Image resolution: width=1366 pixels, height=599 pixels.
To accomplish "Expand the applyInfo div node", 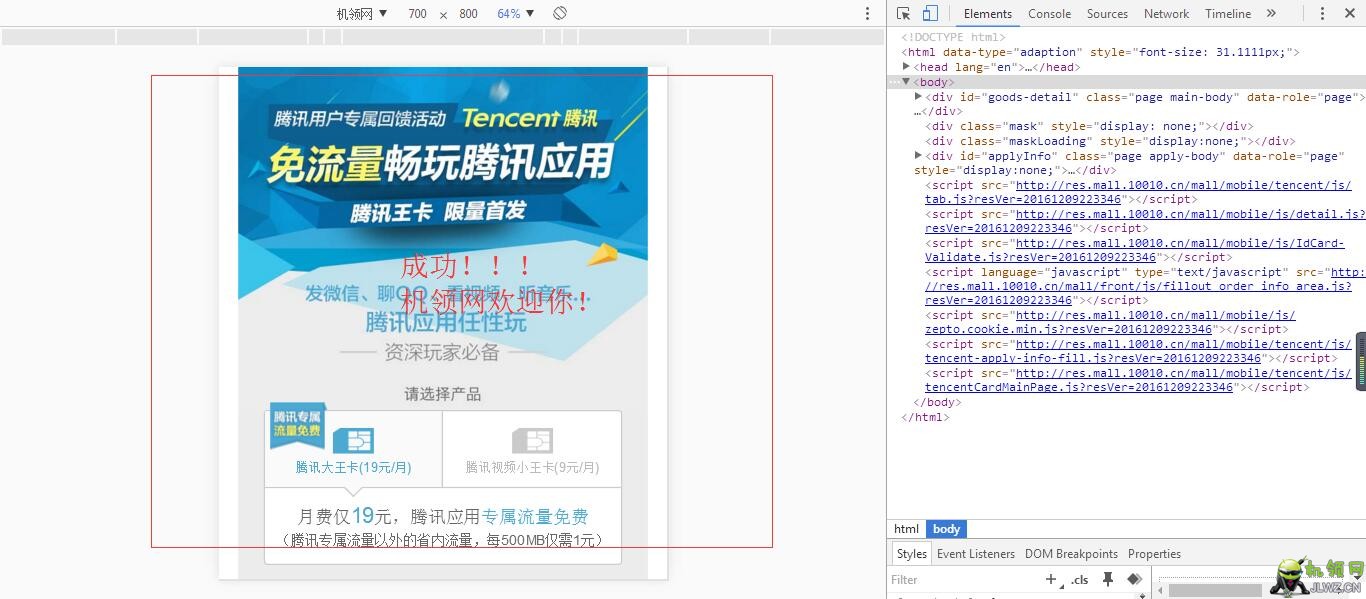I will [x=918, y=156].
